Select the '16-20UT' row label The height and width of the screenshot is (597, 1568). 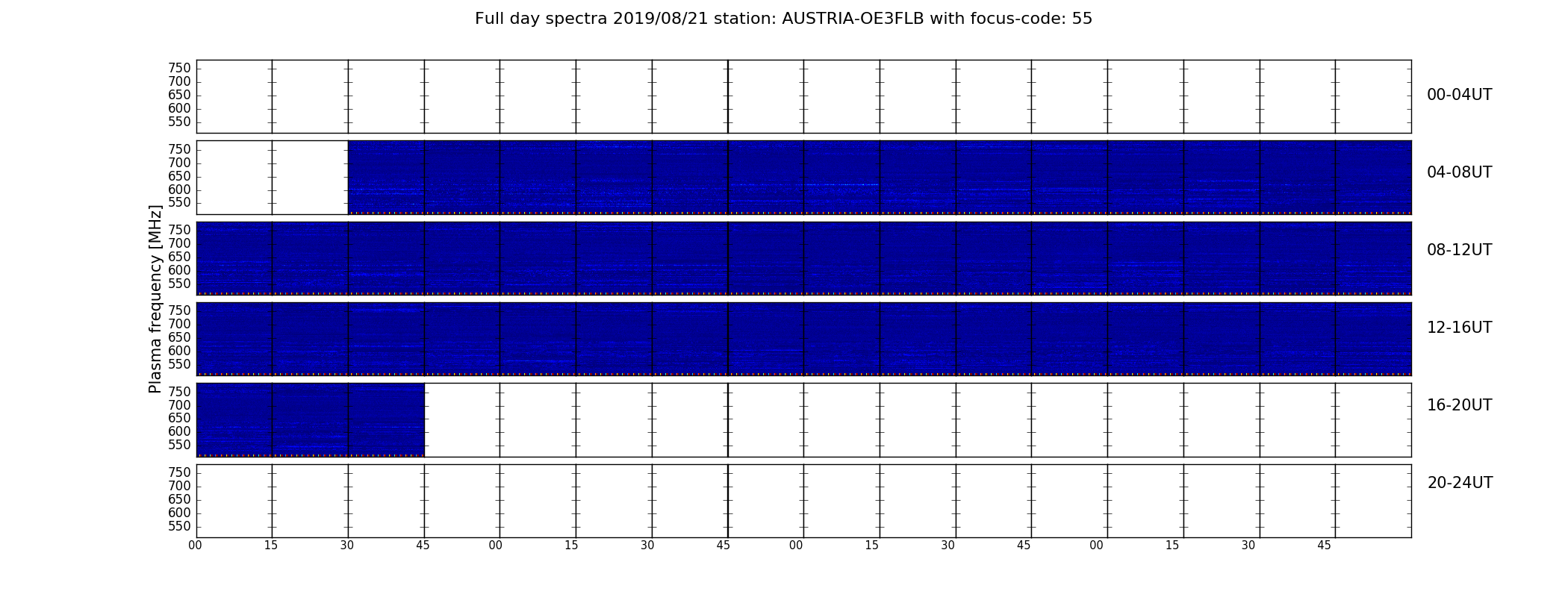[x=1460, y=405]
